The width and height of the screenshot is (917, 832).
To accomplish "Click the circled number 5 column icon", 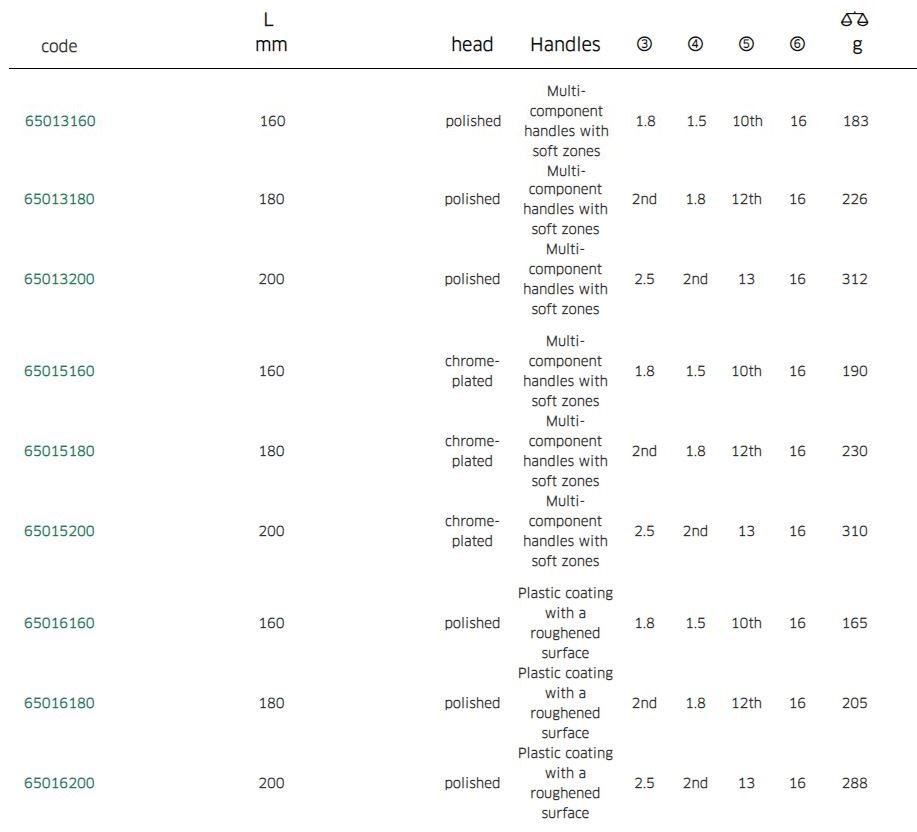I will pyautogui.click(x=746, y=45).
